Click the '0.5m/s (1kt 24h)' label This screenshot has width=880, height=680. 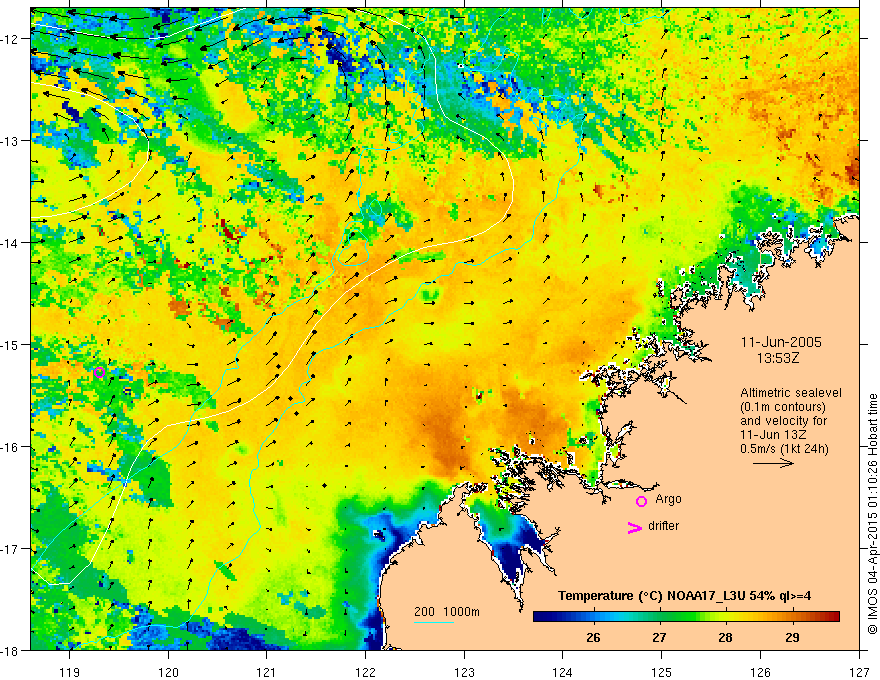click(x=784, y=449)
